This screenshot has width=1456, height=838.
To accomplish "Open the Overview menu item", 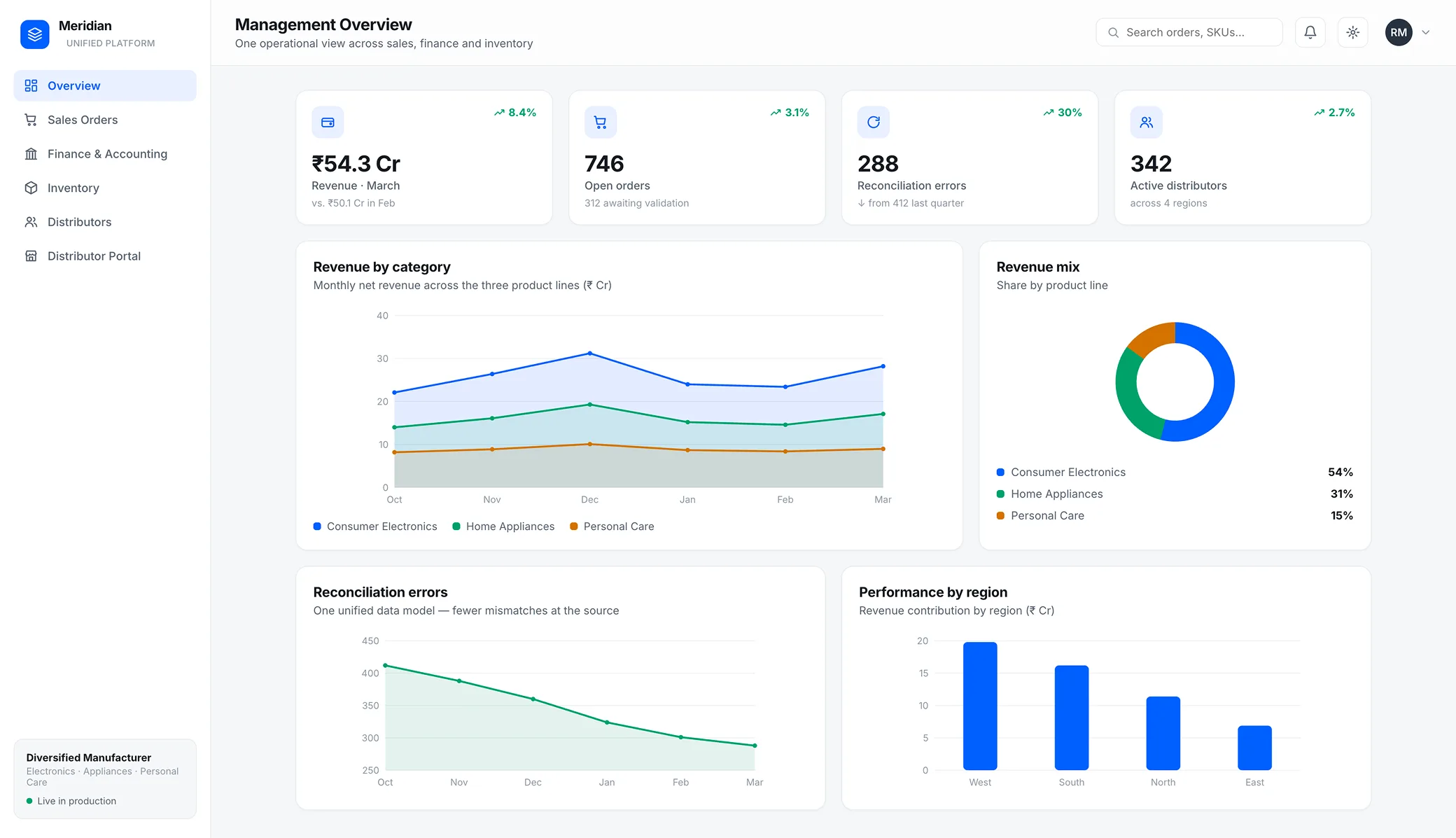I will (105, 85).
